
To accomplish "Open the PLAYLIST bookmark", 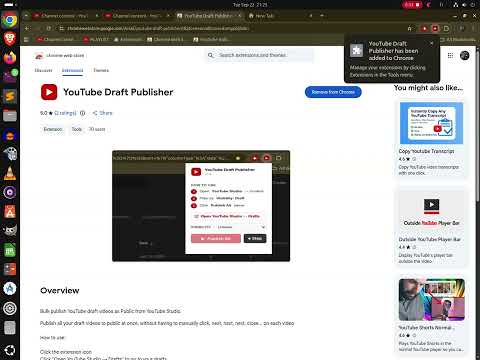I will tap(96, 39).
